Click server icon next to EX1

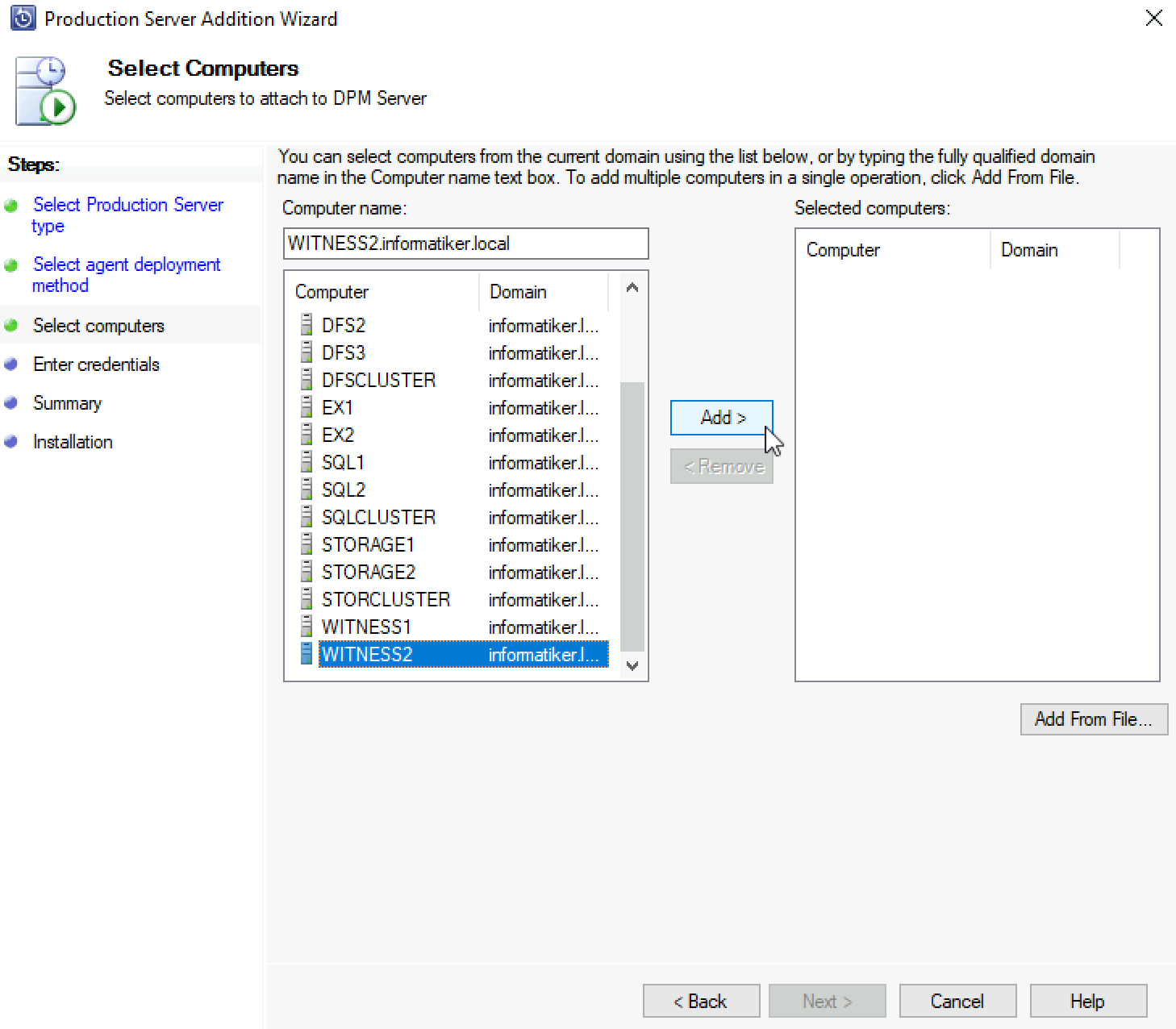[x=307, y=407]
